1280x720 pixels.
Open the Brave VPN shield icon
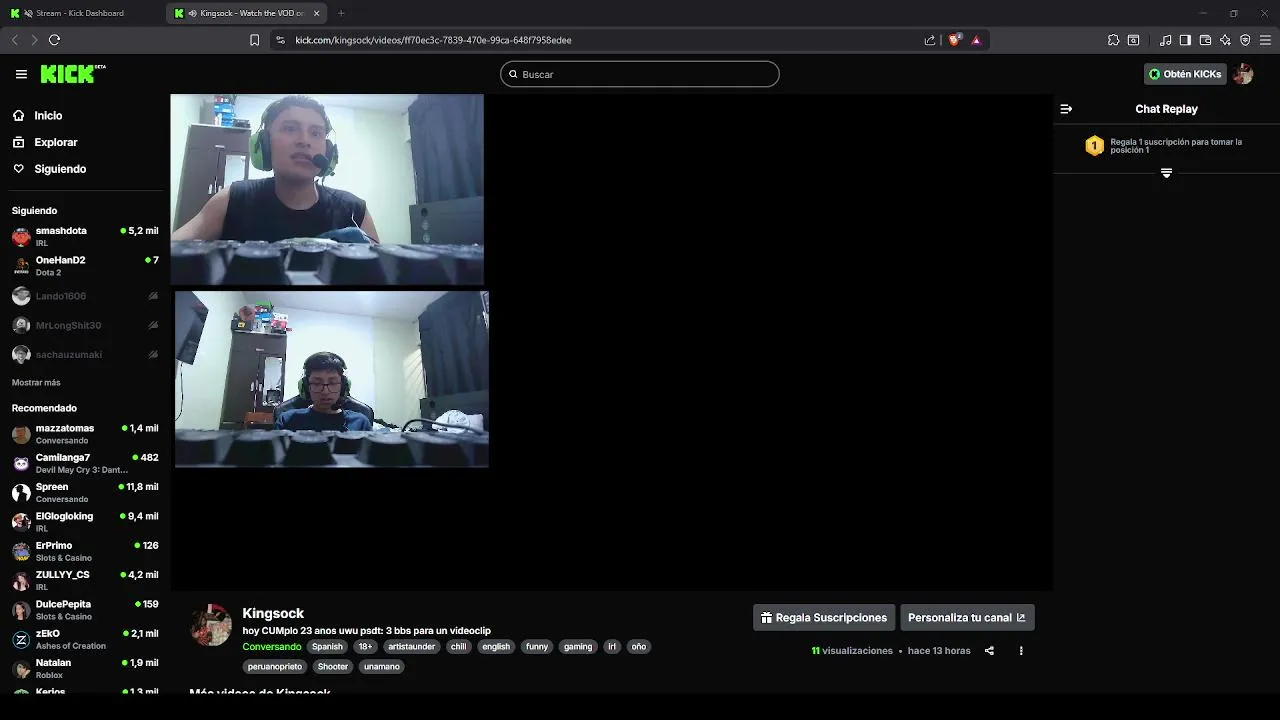(1245, 40)
